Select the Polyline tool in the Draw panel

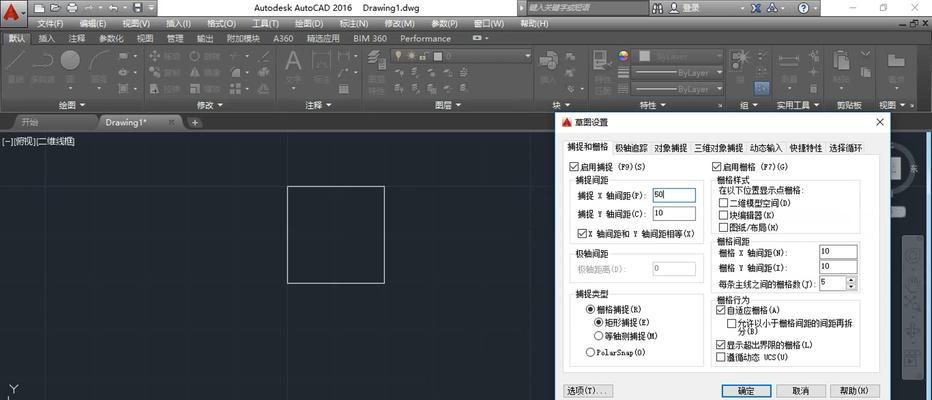pos(43,60)
